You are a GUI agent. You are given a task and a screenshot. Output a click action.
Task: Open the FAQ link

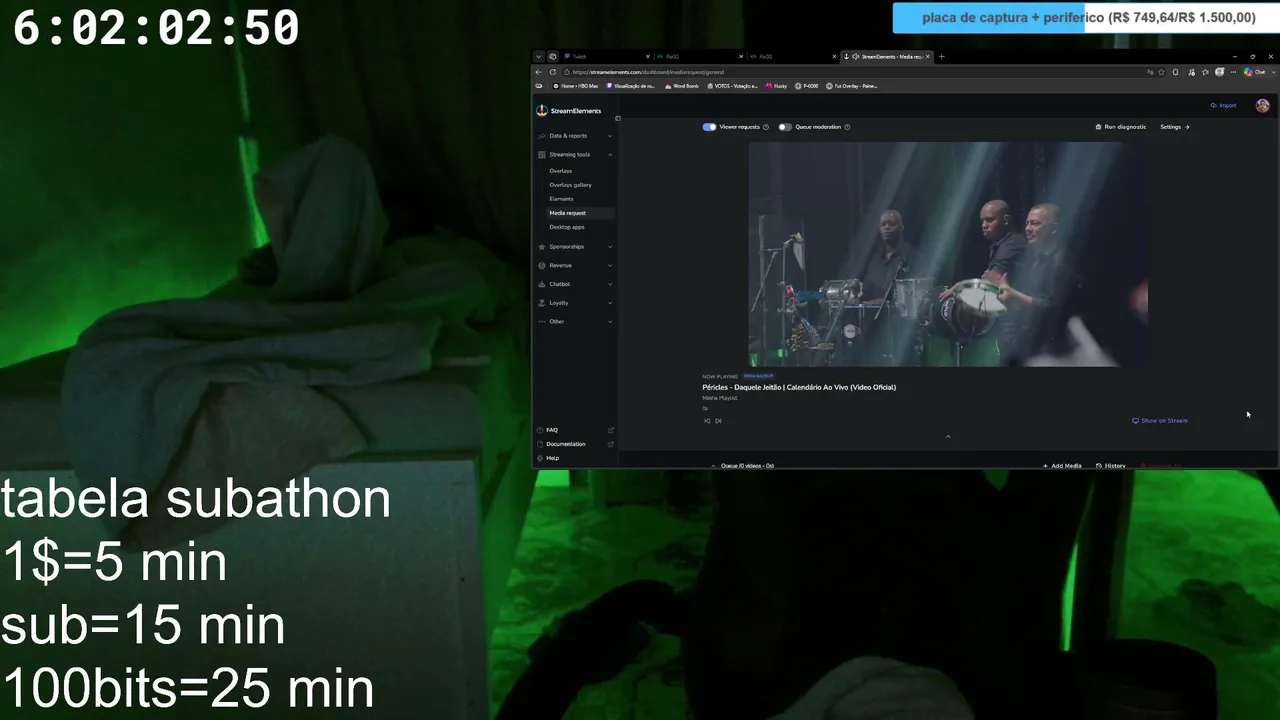575,430
